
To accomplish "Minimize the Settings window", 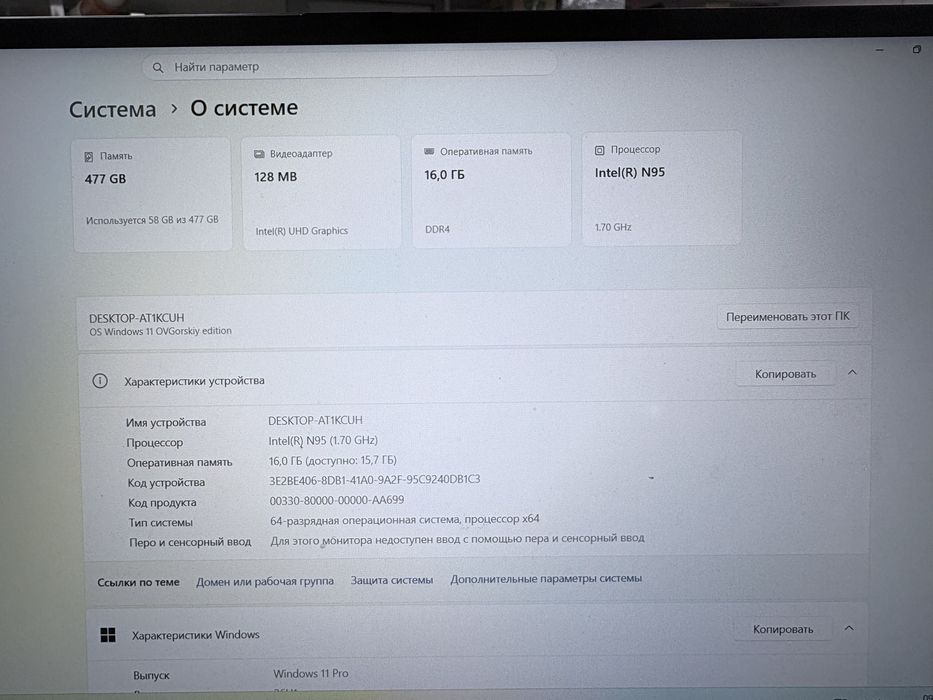I will click(880, 51).
